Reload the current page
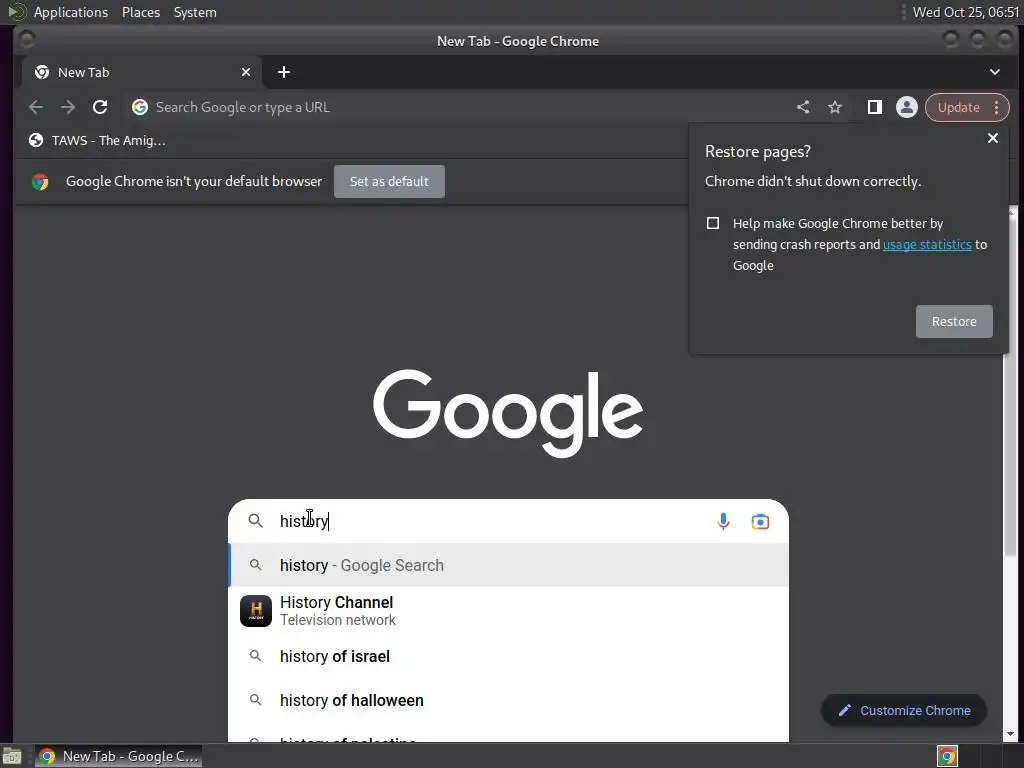 pos(100,107)
